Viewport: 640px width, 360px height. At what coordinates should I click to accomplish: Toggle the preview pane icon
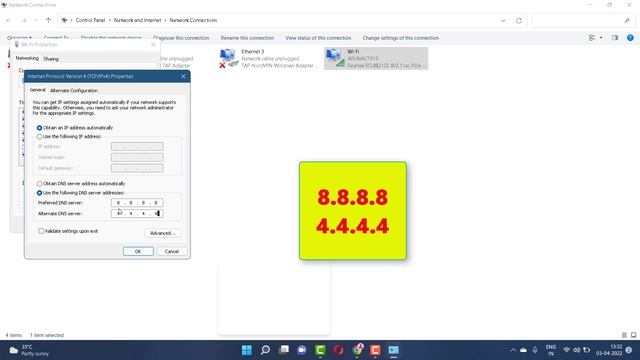click(615, 38)
